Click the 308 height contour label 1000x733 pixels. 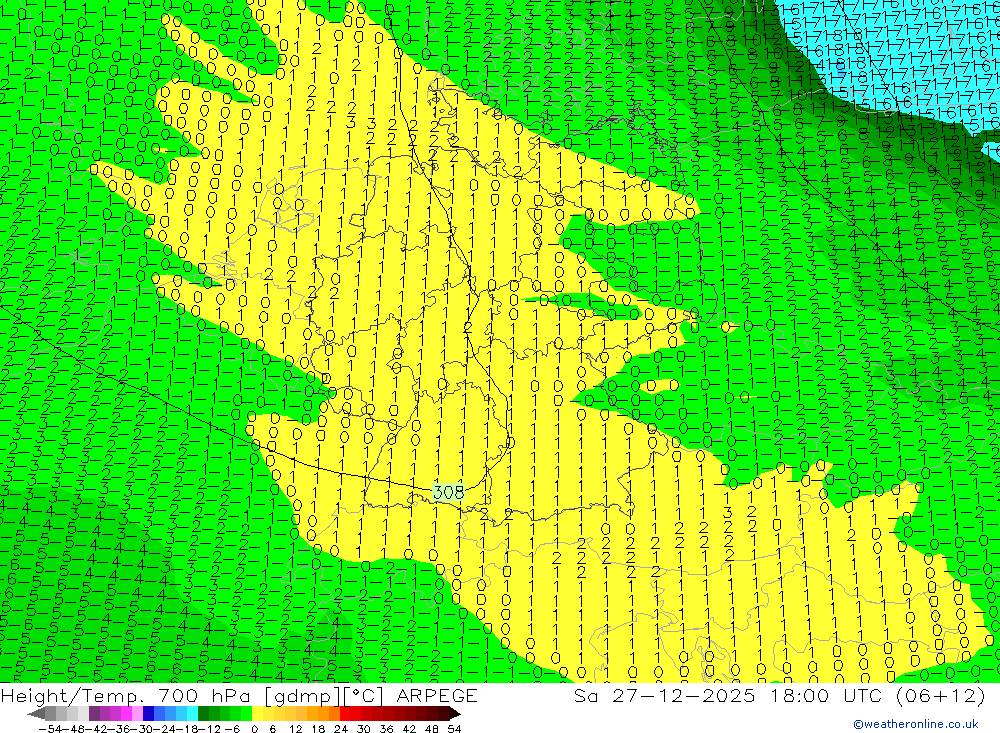(x=448, y=492)
